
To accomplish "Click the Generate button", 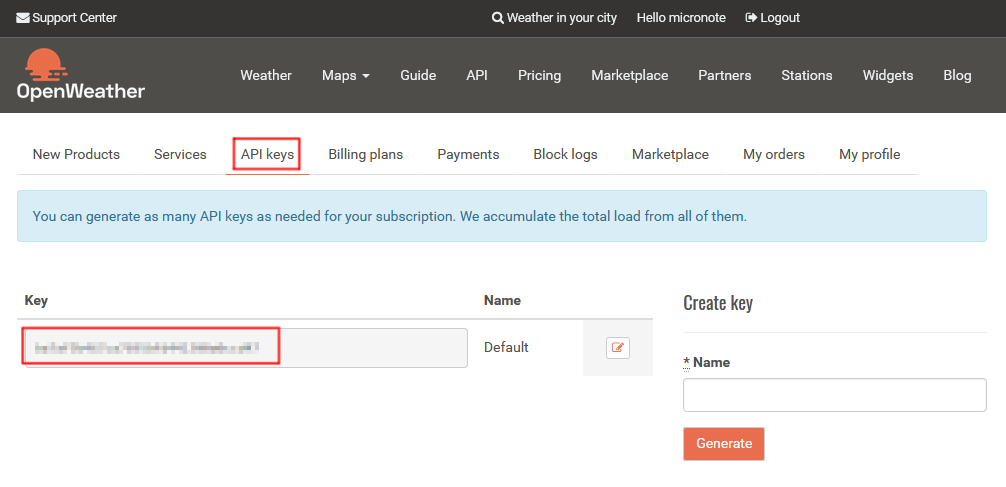I will pyautogui.click(x=724, y=443).
